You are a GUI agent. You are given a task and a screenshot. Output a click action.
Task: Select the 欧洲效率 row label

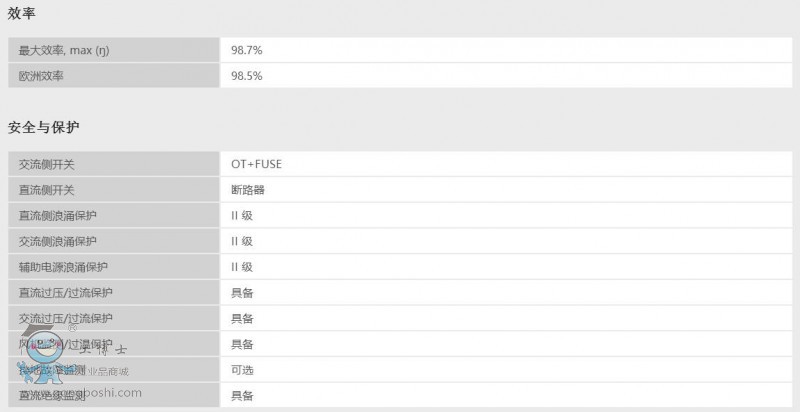(x=114, y=75)
